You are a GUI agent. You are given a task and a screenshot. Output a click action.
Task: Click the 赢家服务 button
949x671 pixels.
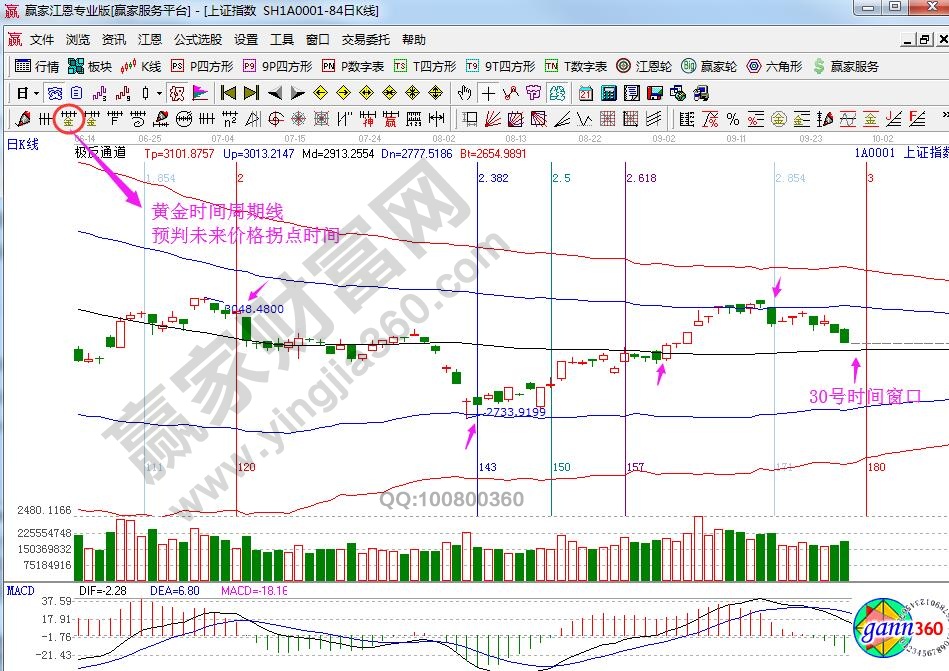pos(845,66)
